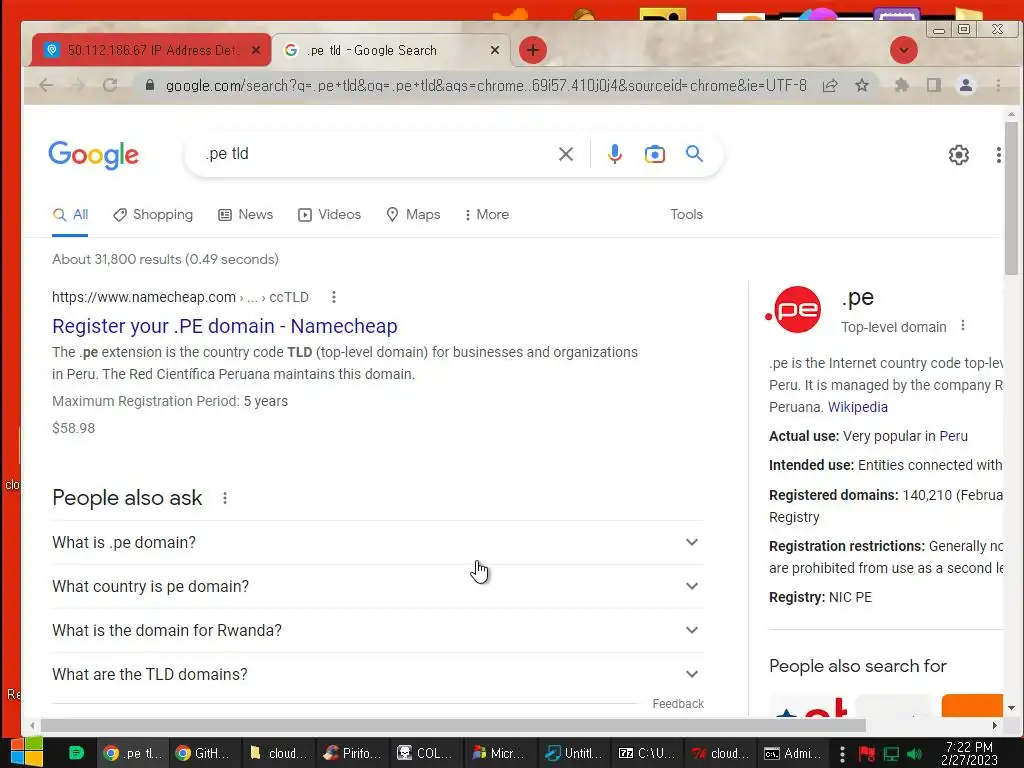The image size is (1024, 768).
Task: Reload the page
Action: pos(110,85)
